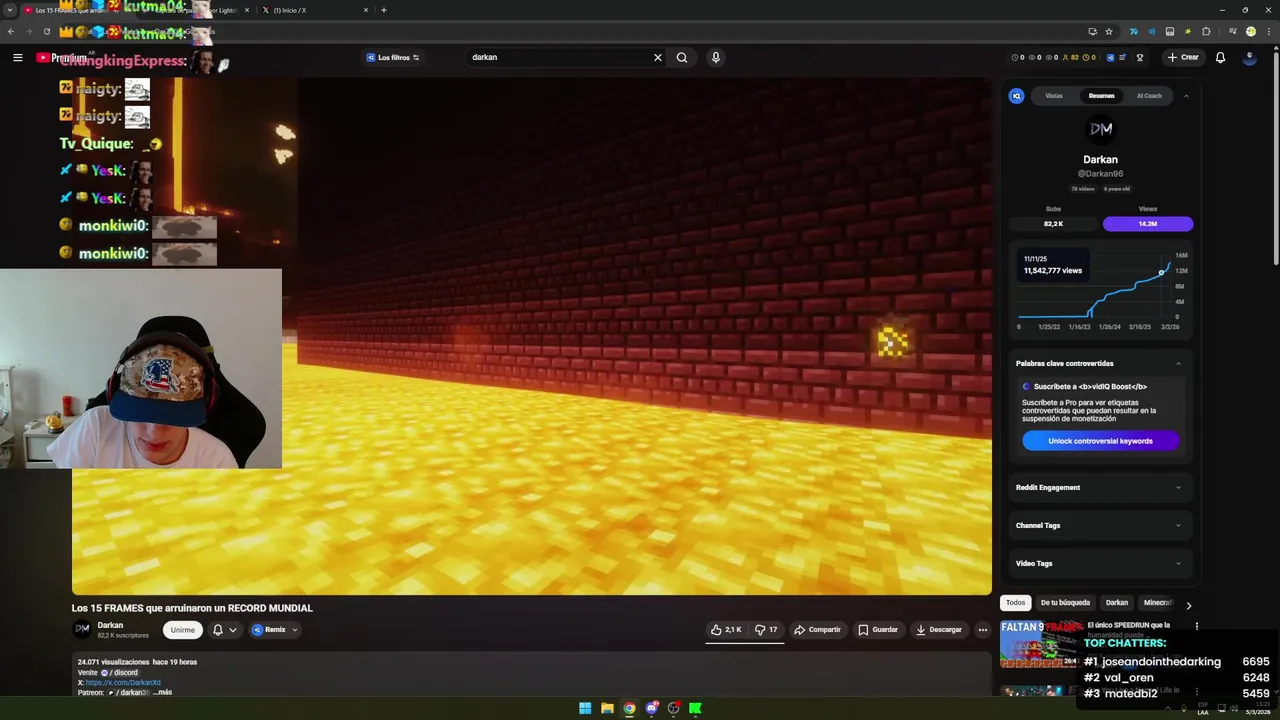This screenshot has width=1280, height=720.
Task: Collapse the vidIQ panel with chevron
Action: 1186,96
